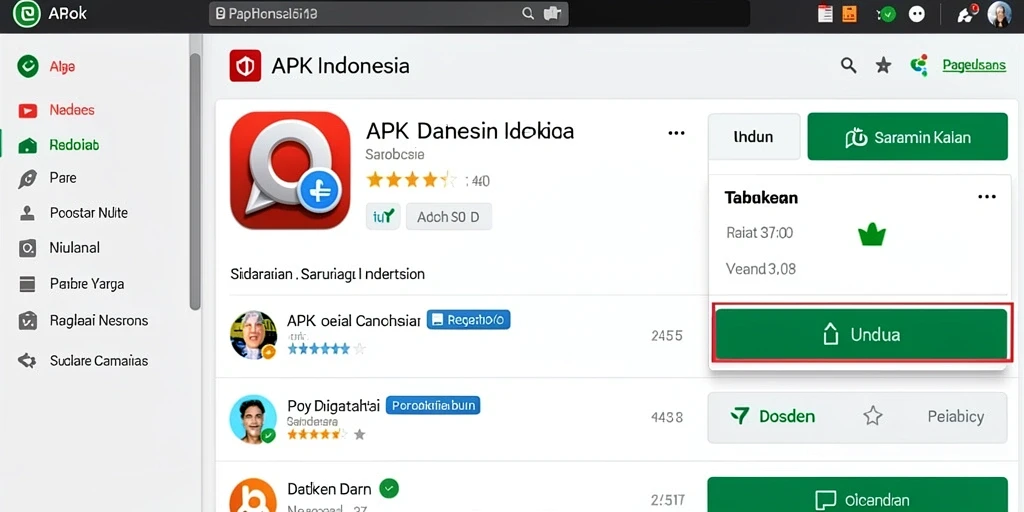
Task: Click the iuY tag button
Action: [383, 216]
